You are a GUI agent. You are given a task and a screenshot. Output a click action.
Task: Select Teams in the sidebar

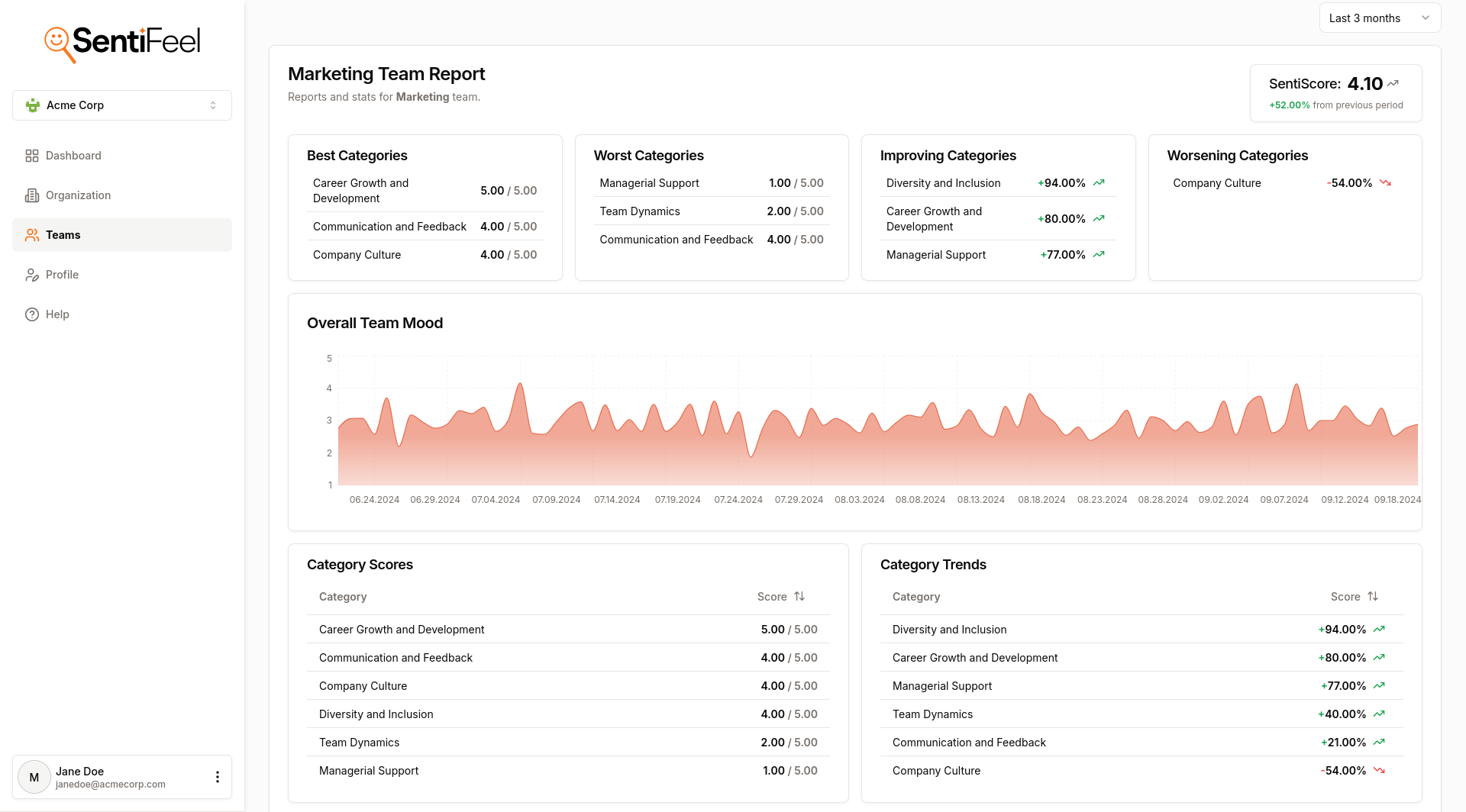122,235
